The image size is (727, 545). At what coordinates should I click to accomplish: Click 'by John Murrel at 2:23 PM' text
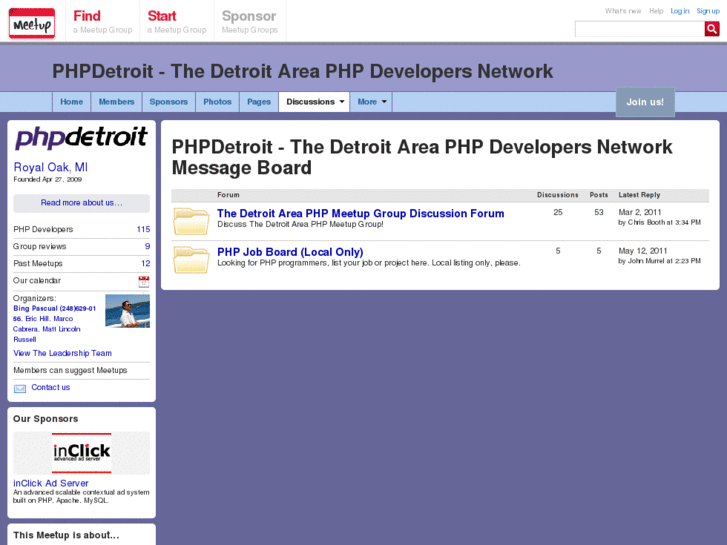point(659,261)
